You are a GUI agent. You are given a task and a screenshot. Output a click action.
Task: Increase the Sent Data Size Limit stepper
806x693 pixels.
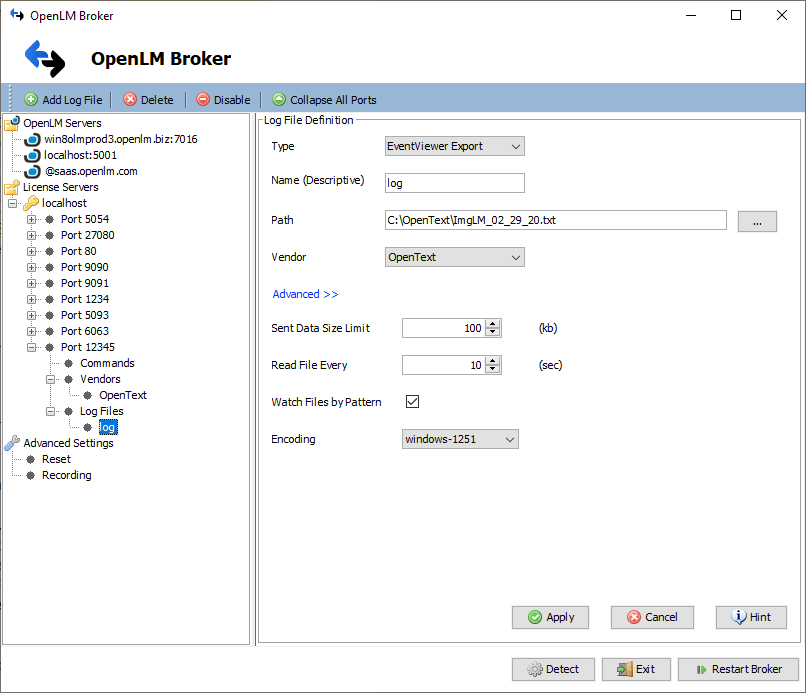(492, 324)
